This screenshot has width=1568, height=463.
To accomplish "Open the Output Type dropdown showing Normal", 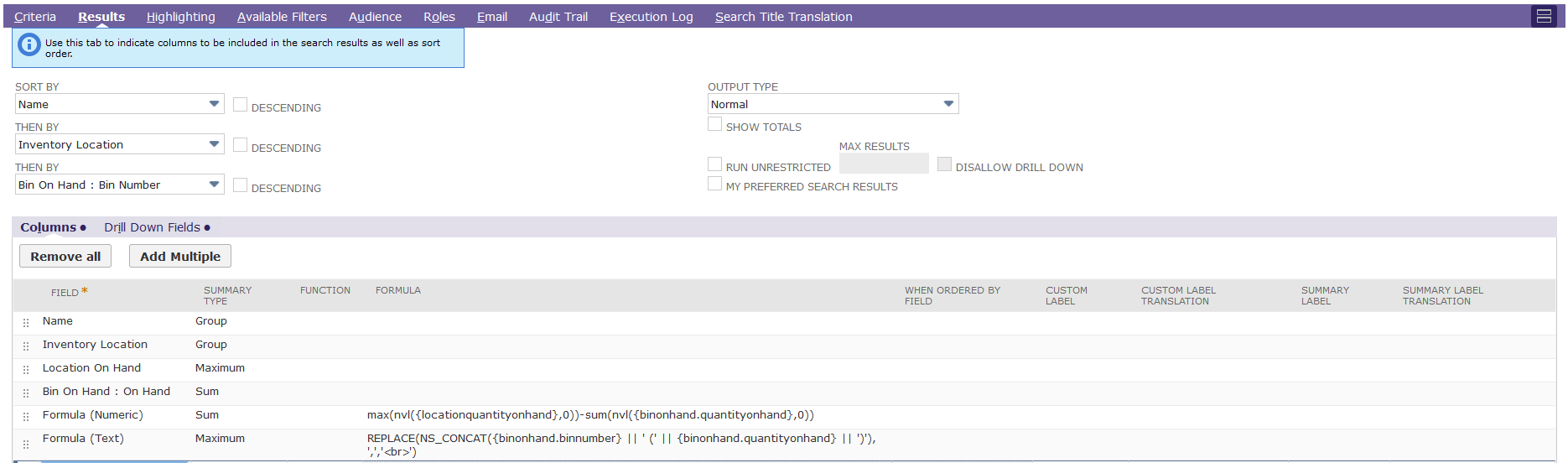I will coord(833,104).
